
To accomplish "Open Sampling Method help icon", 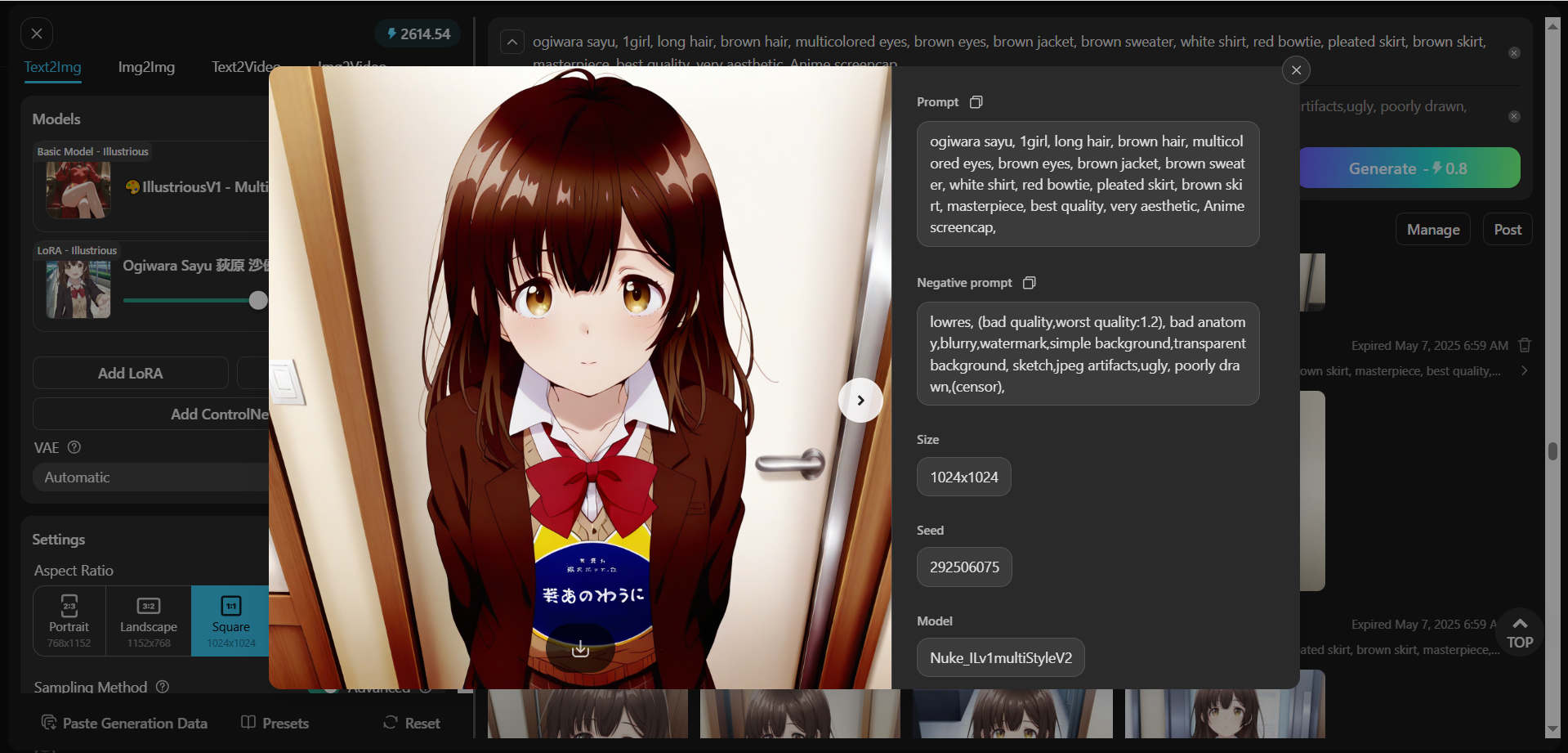I will 163,687.
